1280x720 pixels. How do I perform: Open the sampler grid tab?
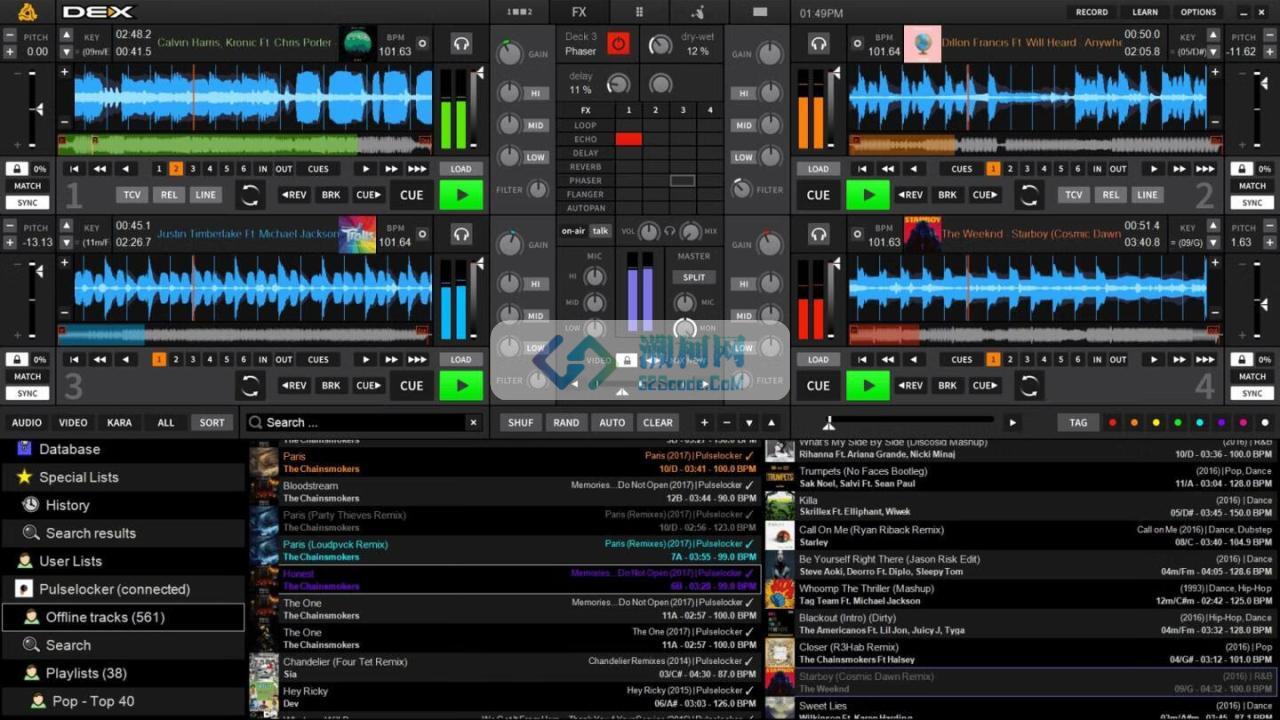(x=639, y=12)
